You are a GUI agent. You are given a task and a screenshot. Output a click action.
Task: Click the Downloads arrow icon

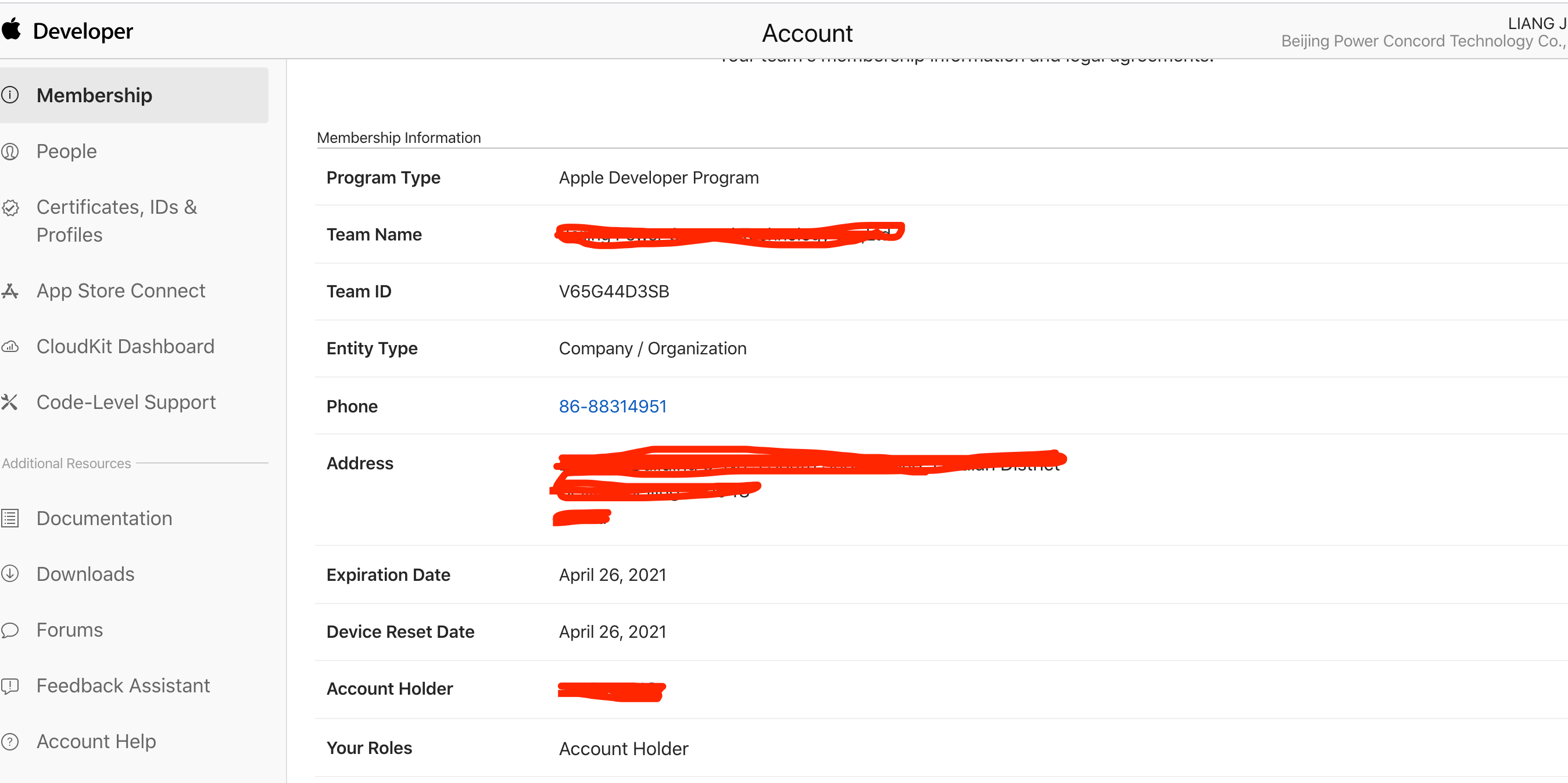[10, 574]
